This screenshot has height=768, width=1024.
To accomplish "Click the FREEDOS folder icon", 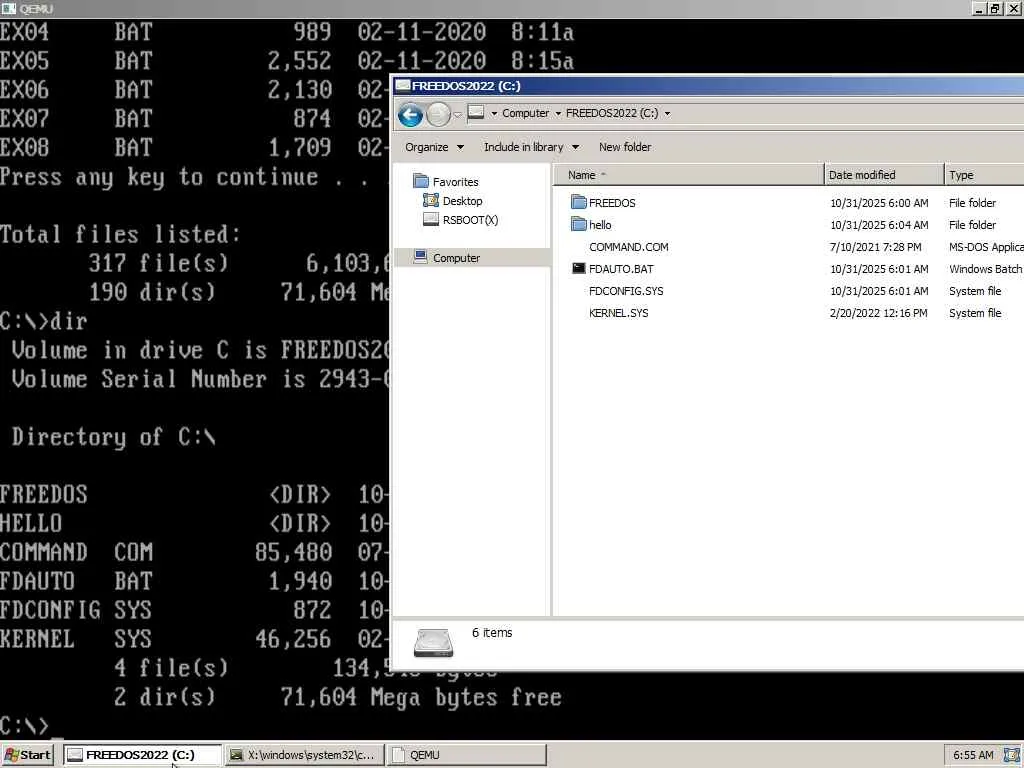I will 579,202.
